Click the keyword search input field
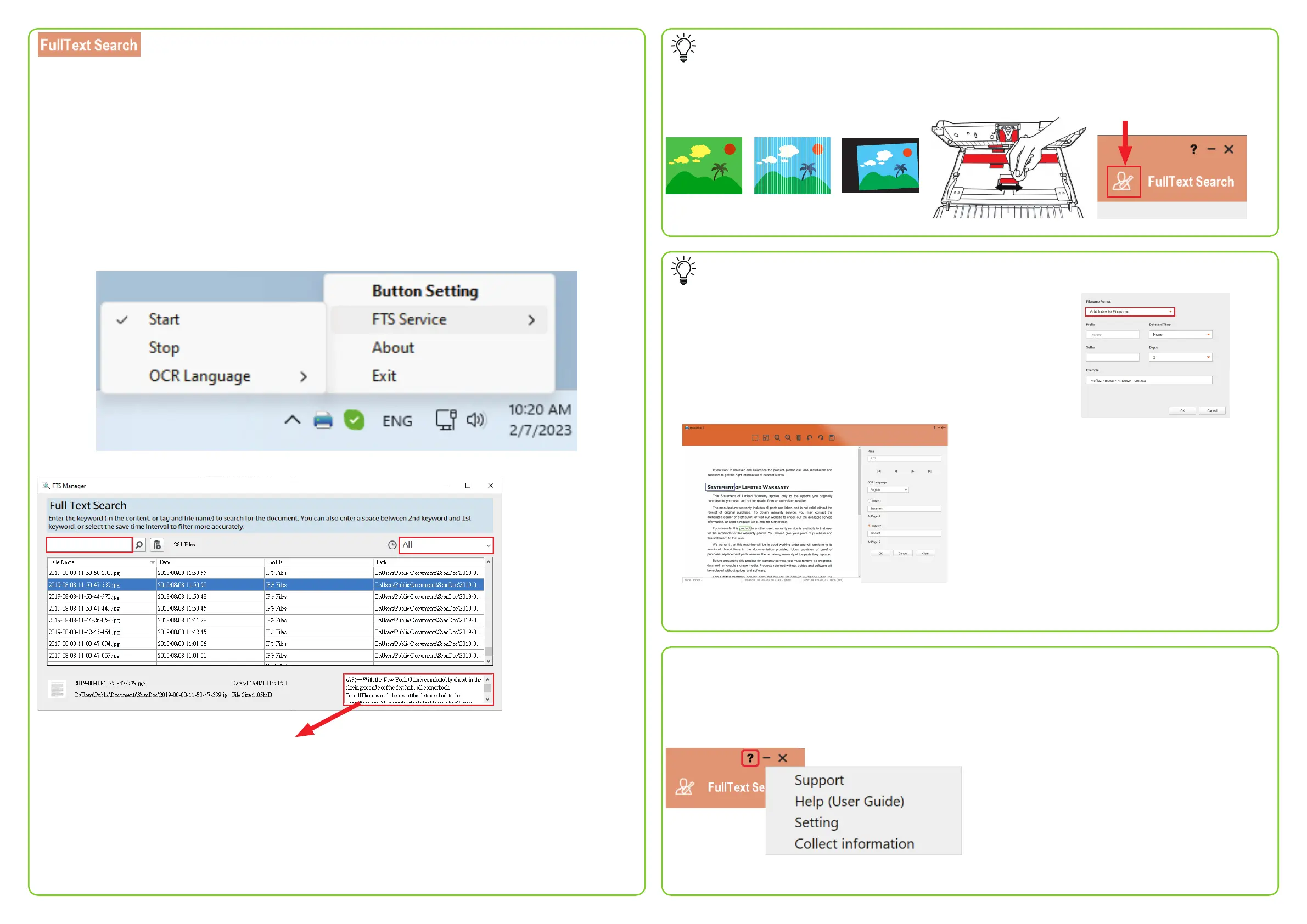 coord(89,545)
